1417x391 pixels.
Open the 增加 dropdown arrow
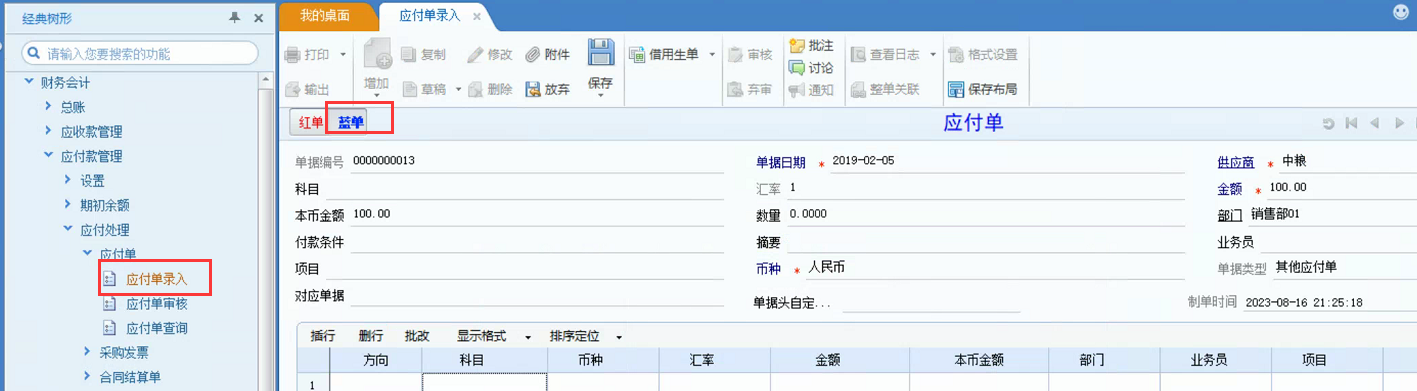(377, 96)
